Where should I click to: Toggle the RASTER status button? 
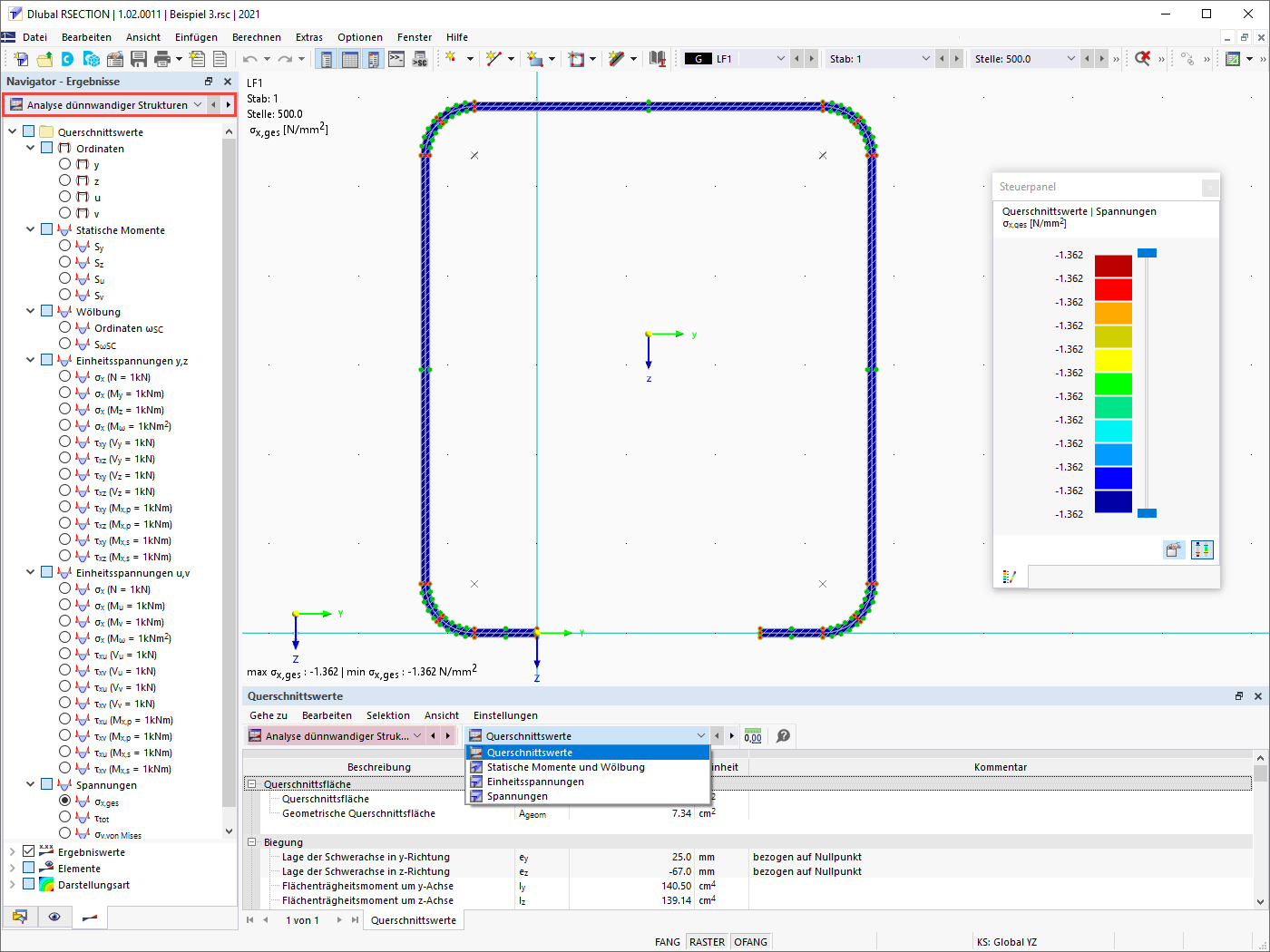pyautogui.click(x=707, y=942)
